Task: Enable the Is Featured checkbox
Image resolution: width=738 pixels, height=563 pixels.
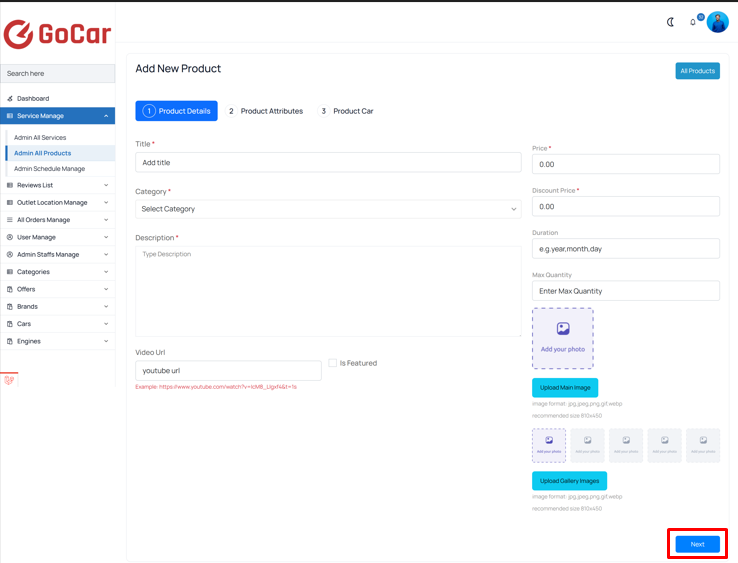Action: [x=333, y=363]
